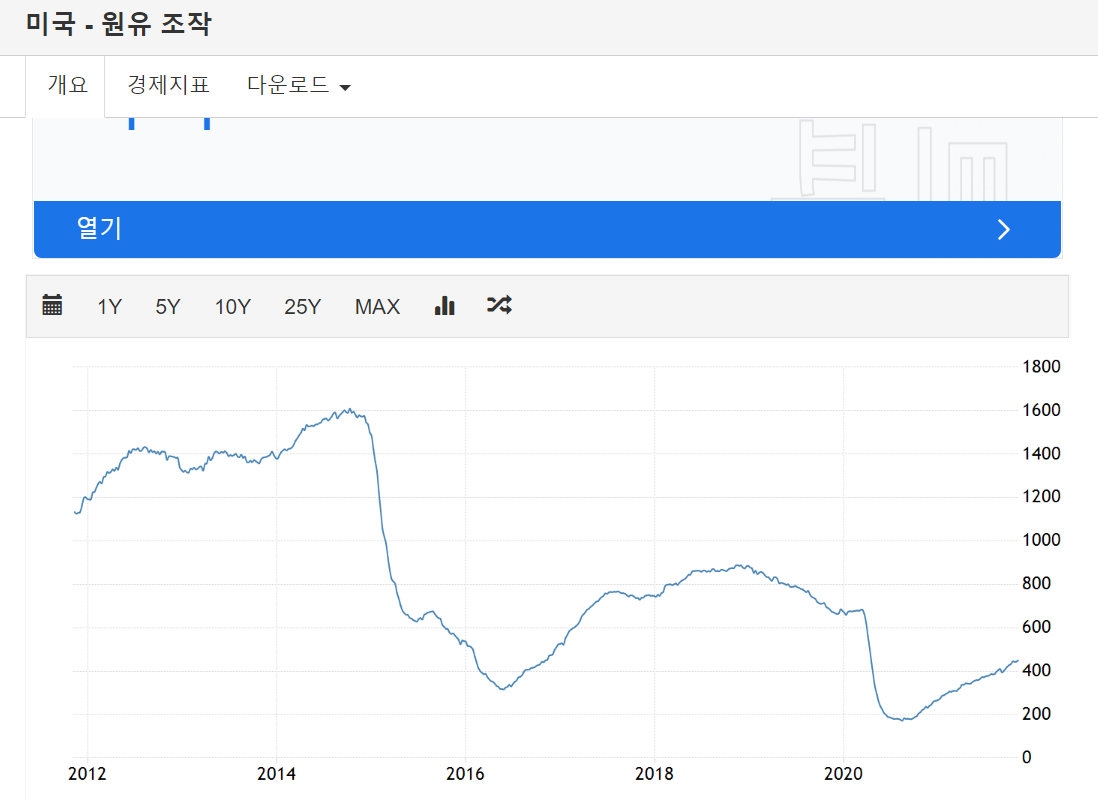The height and width of the screenshot is (801, 1098).
Task: Set chart range to 10Y
Action: [232, 307]
